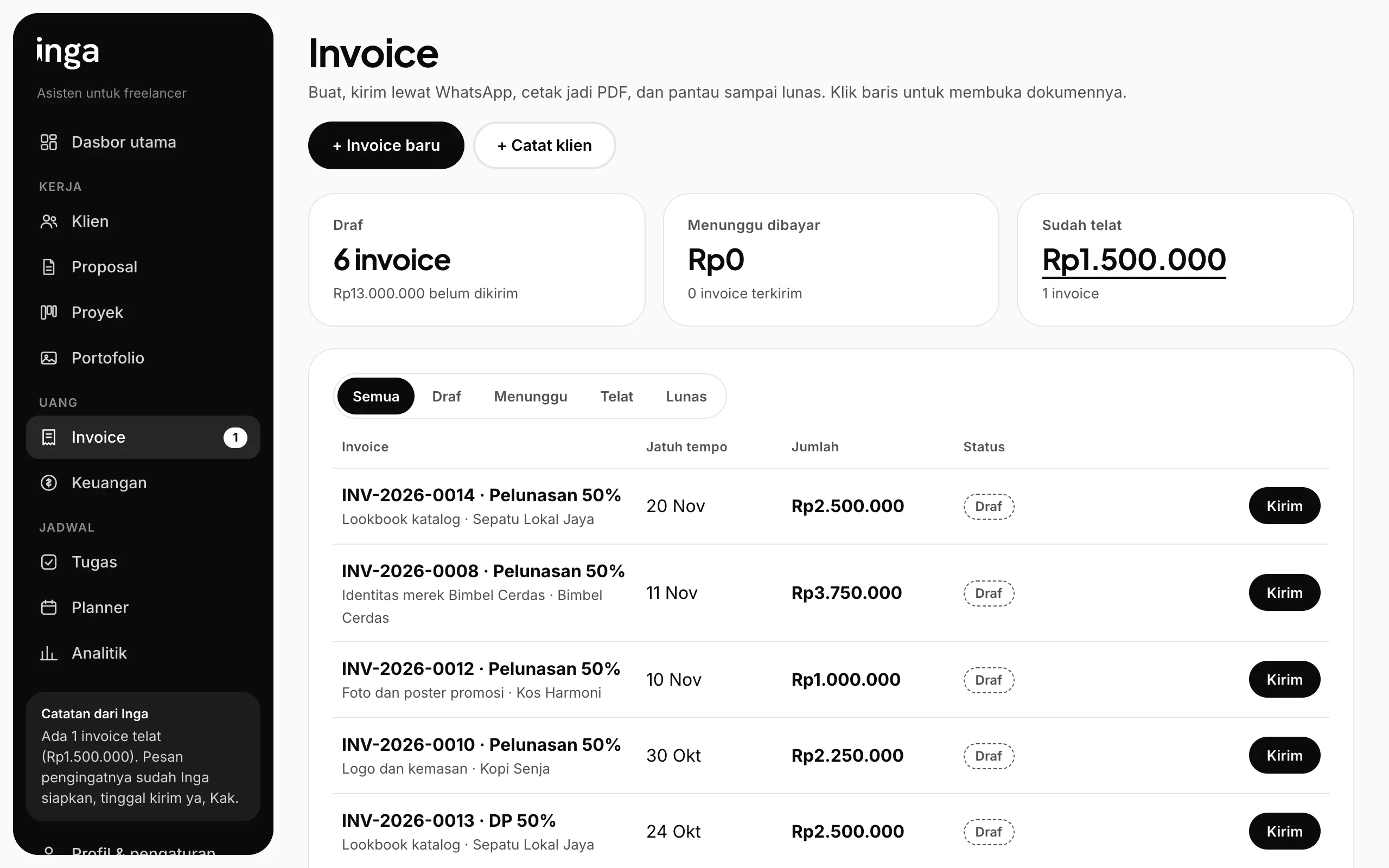The image size is (1389, 868).
Task: Click Logo dan kemasan · Kopi Senja
Action: (445, 769)
